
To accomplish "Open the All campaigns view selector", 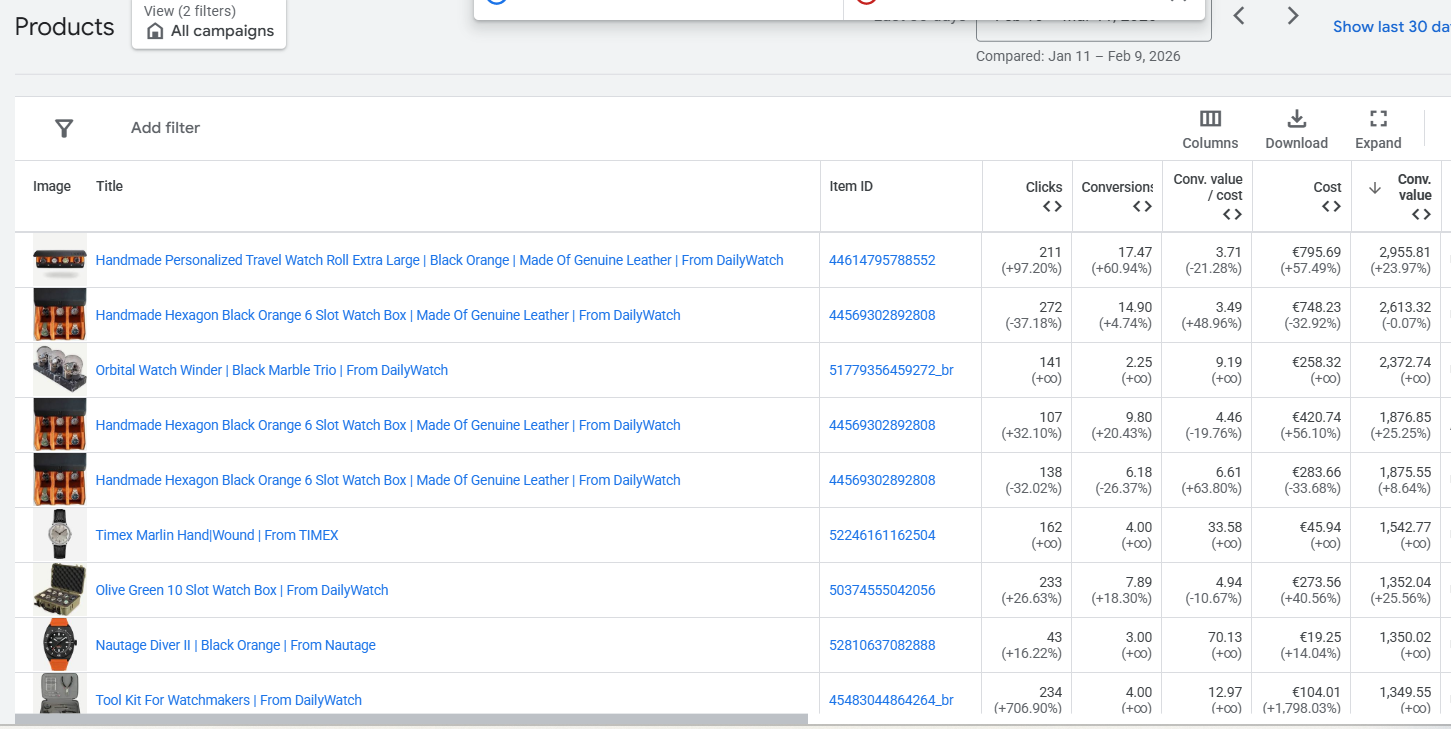I will point(209,24).
